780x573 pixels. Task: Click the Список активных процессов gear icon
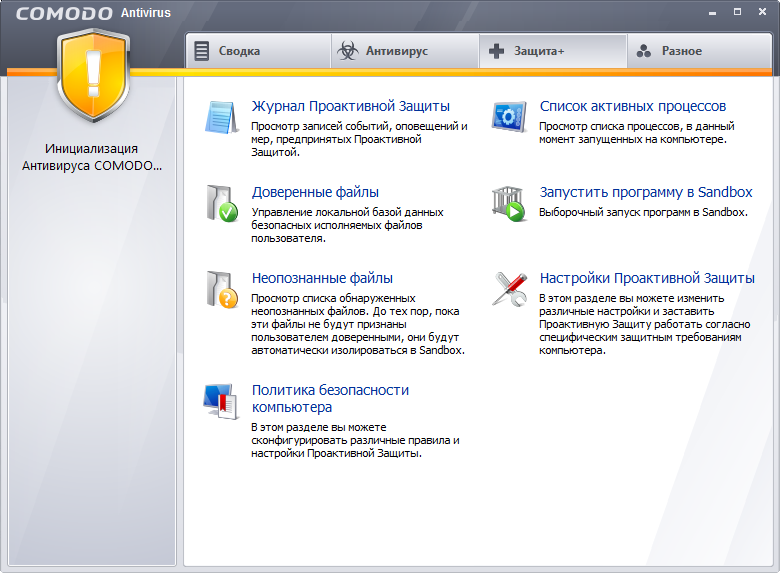[x=509, y=117]
